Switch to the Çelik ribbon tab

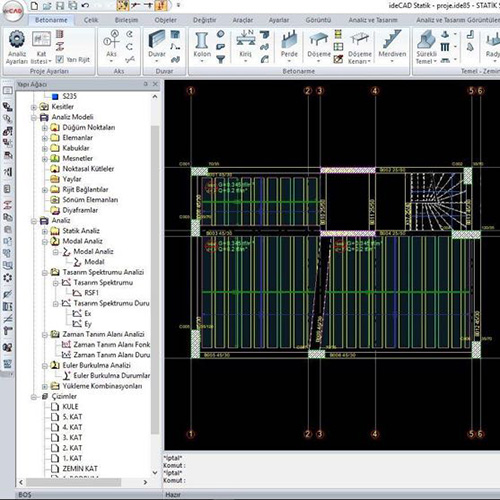coord(91,20)
